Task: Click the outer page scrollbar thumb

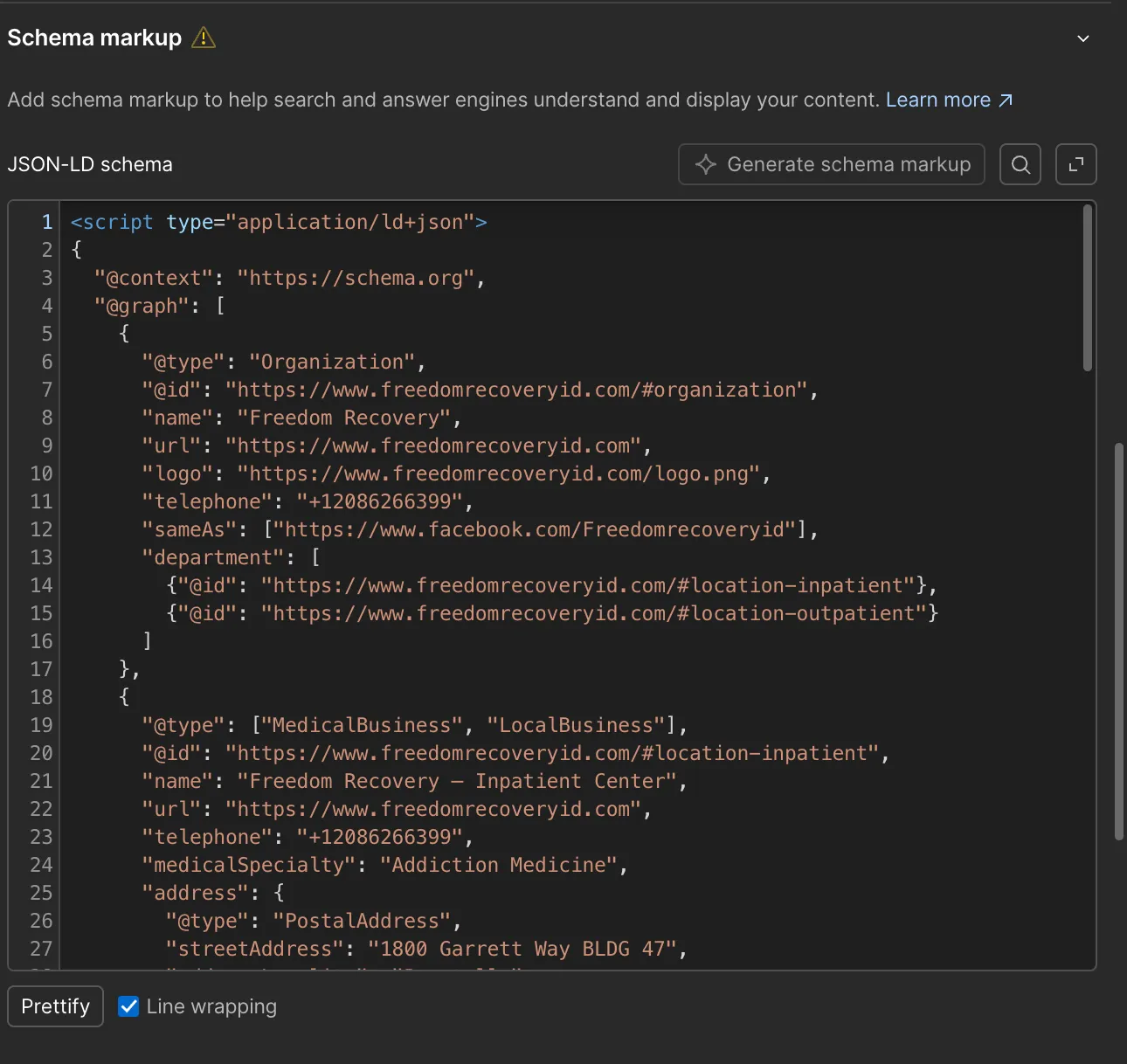Action: click(1119, 642)
